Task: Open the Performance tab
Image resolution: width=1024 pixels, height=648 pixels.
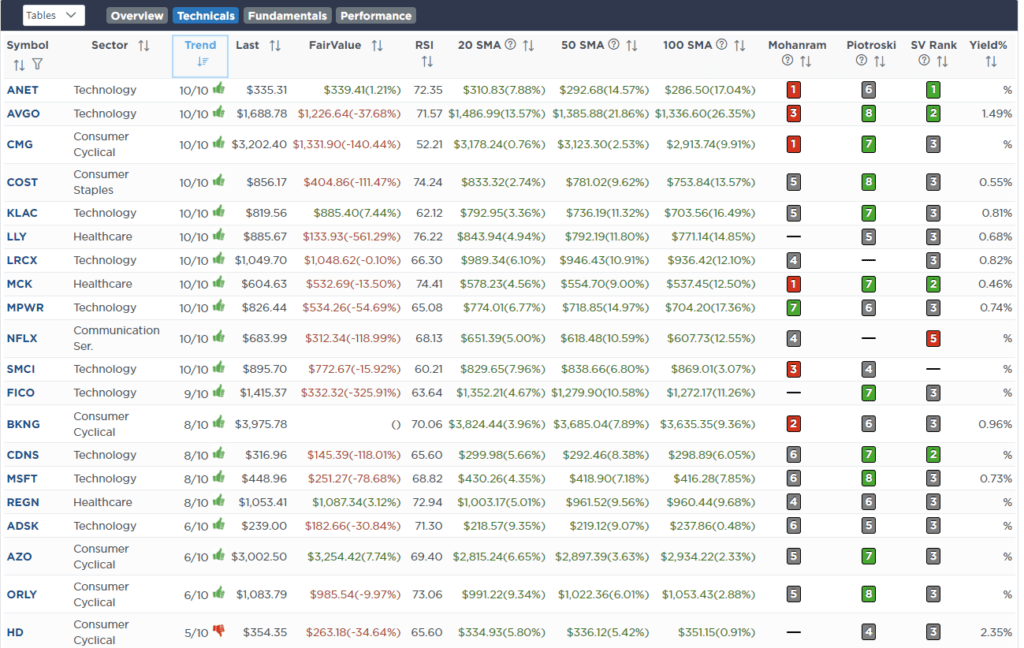Action: tap(375, 15)
